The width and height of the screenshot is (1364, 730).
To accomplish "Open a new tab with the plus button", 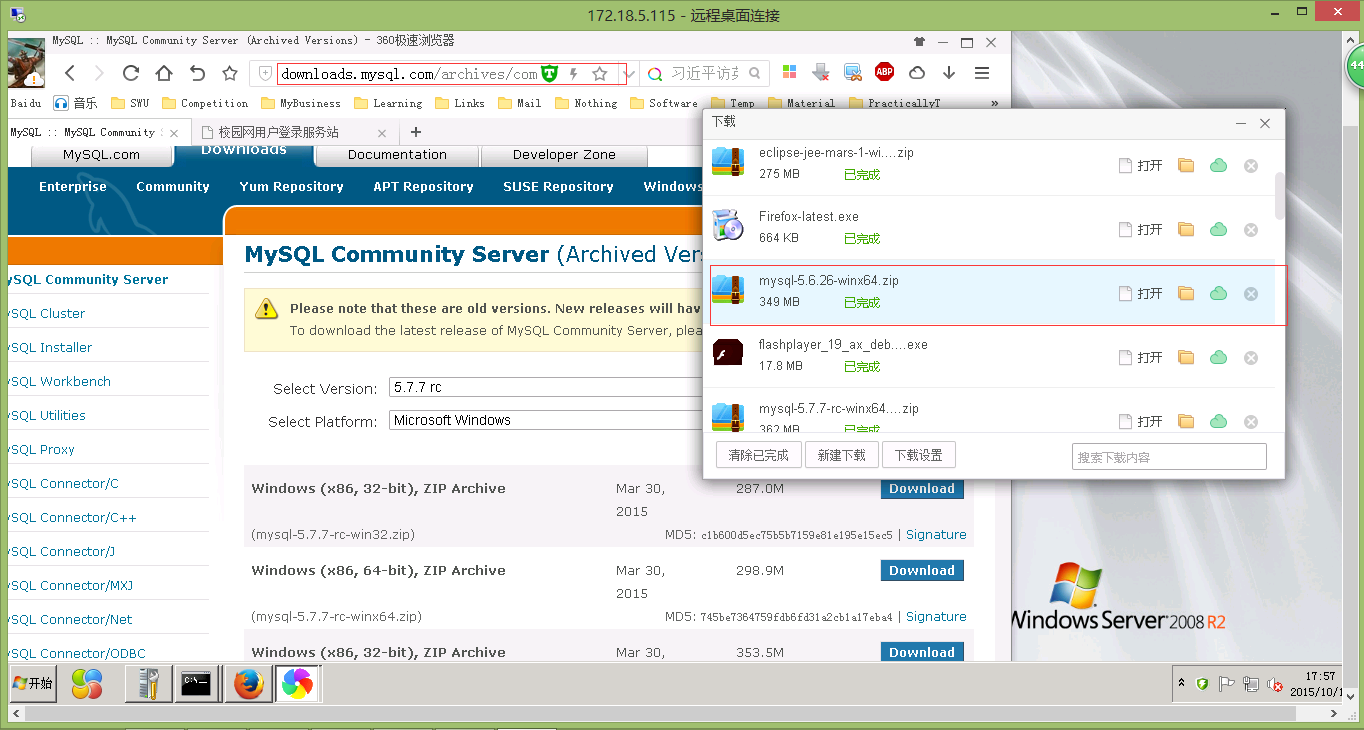I will (x=416, y=132).
